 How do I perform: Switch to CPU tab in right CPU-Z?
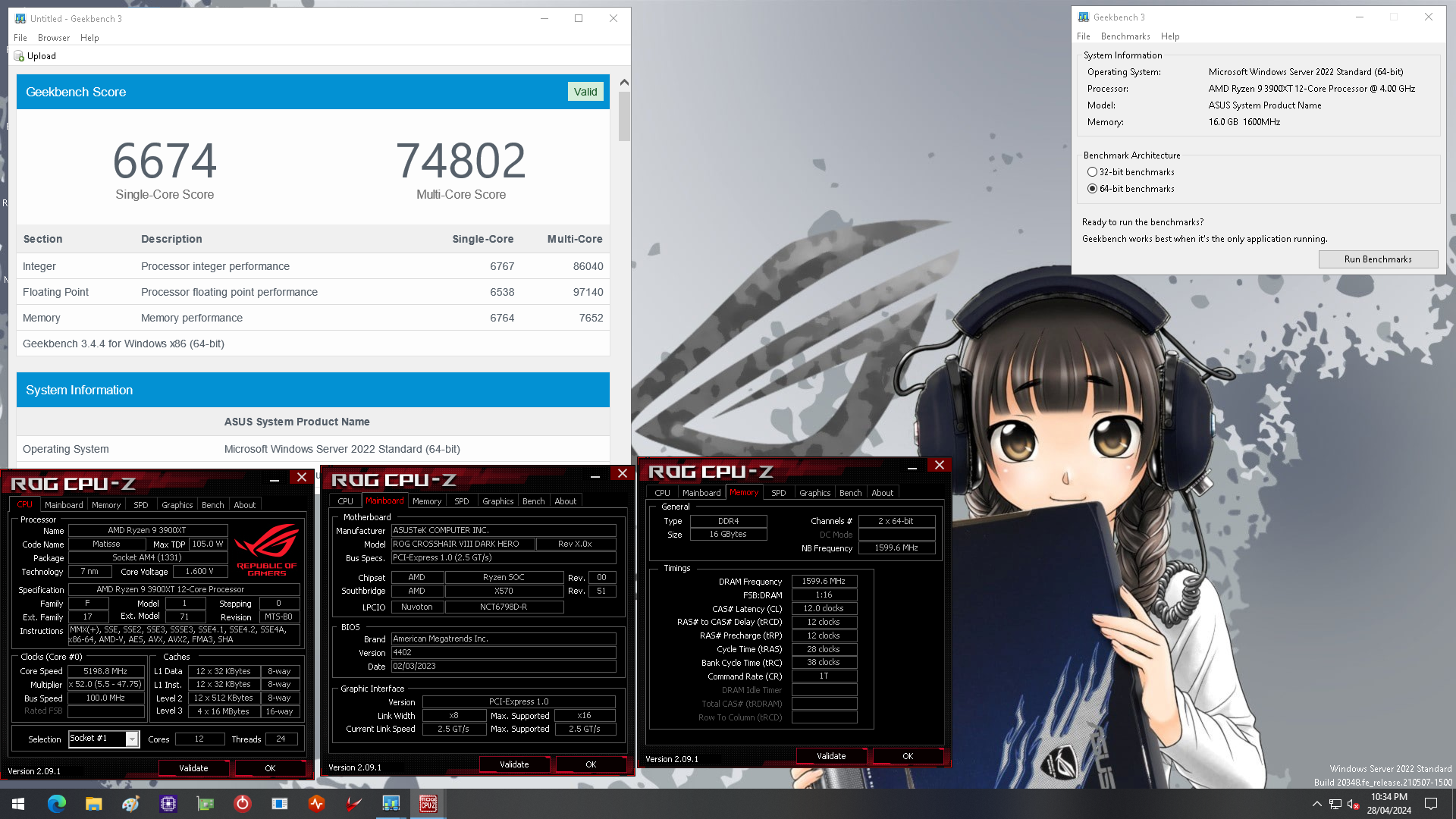point(663,493)
